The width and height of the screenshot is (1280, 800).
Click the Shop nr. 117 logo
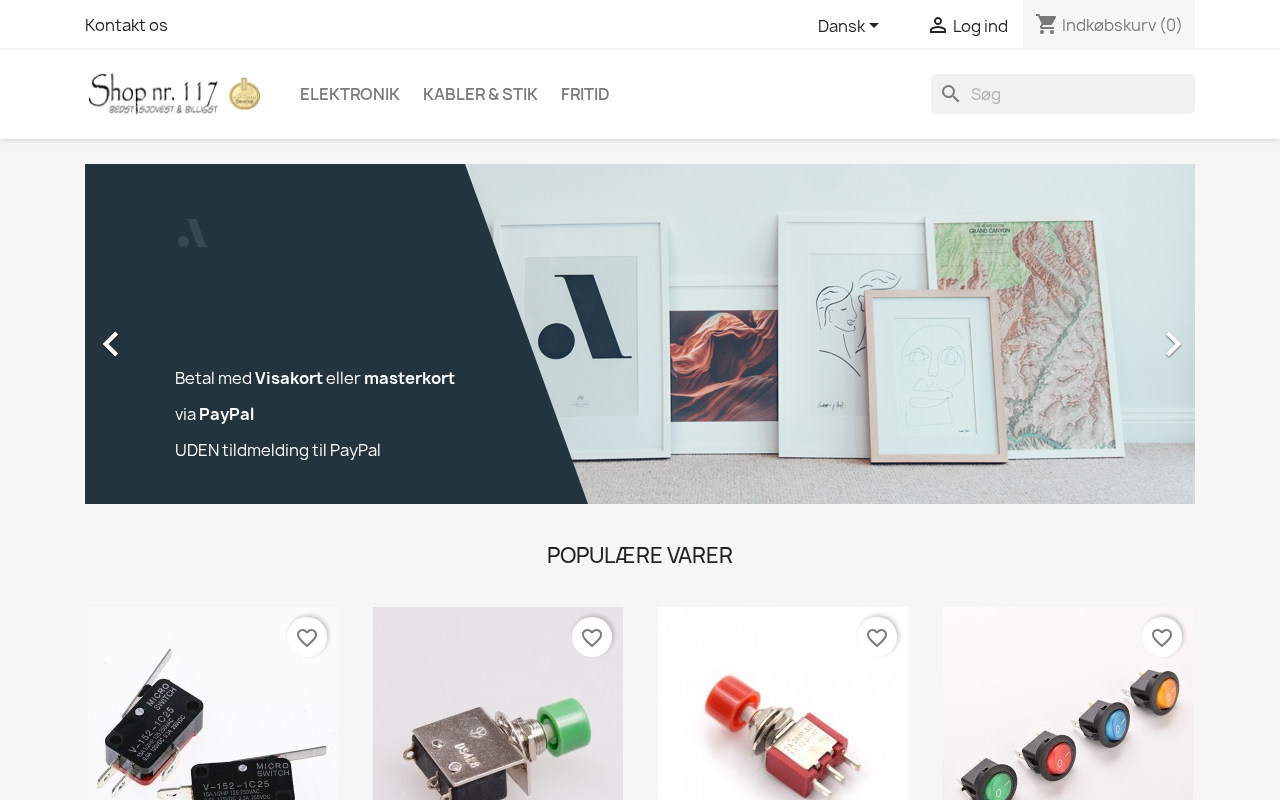click(174, 94)
